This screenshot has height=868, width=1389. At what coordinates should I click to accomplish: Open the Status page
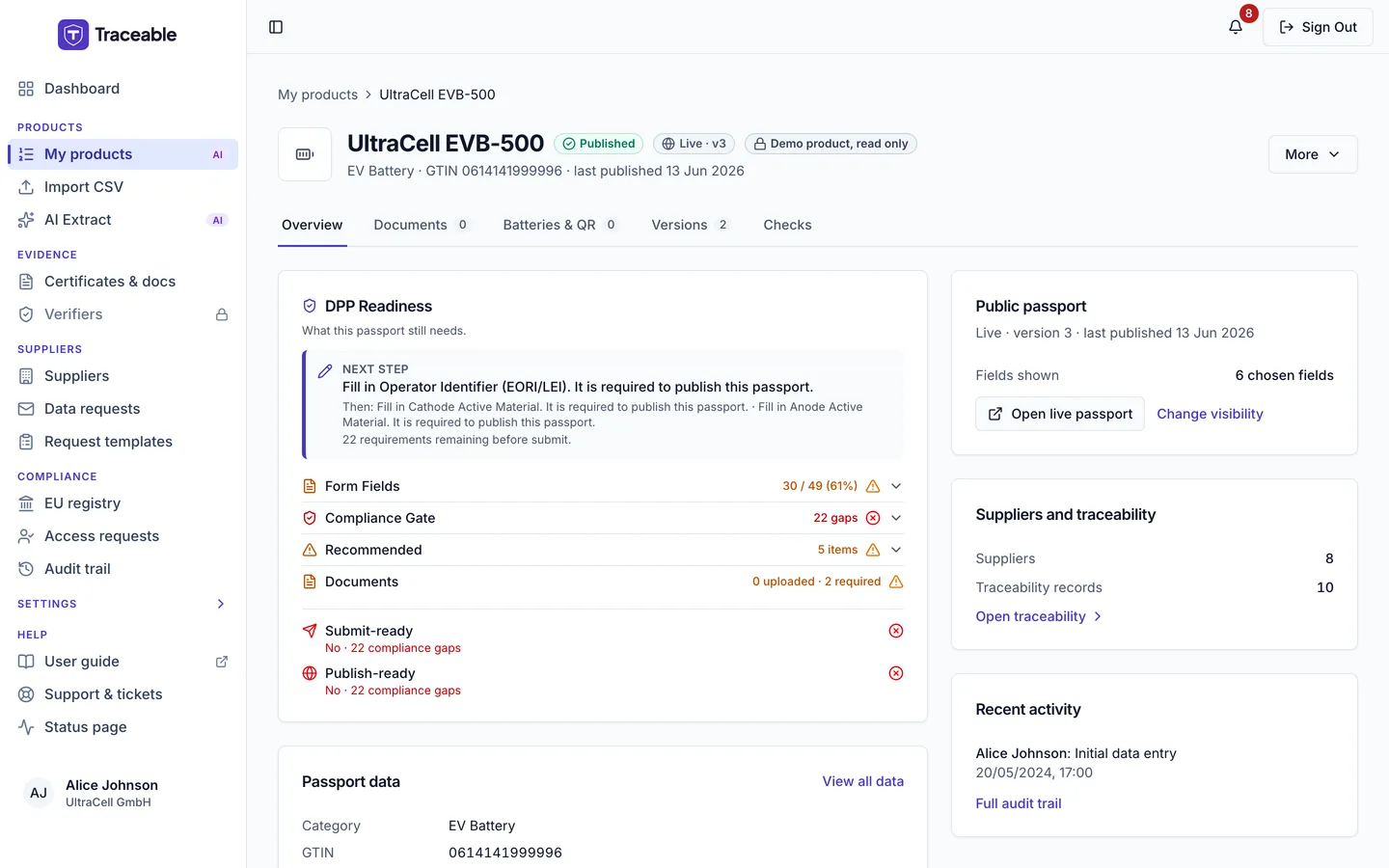(123, 727)
